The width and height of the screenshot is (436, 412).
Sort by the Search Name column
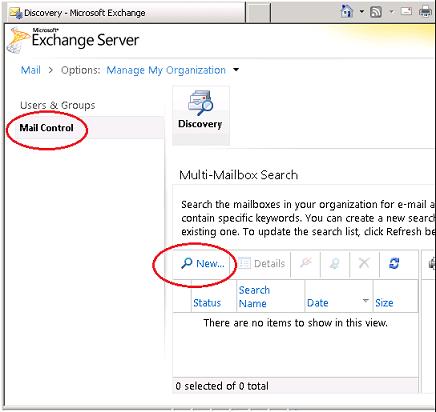pos(254,297)
